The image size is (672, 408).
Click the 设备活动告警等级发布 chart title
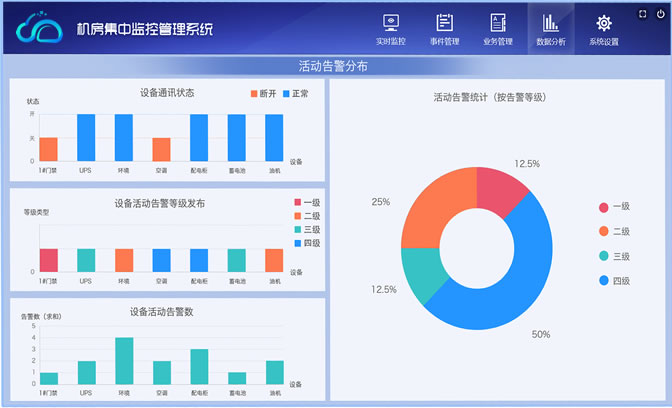click(159, 203)
